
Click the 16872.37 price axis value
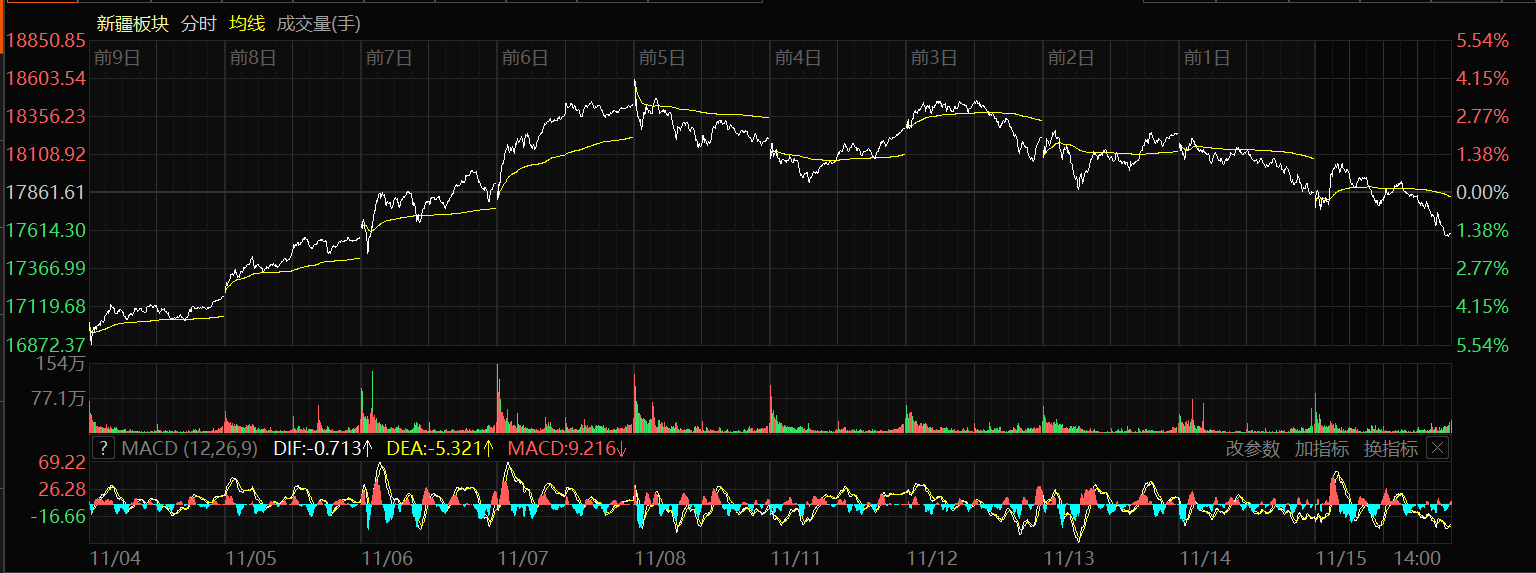pyautogui.click(x=46, y=344)
